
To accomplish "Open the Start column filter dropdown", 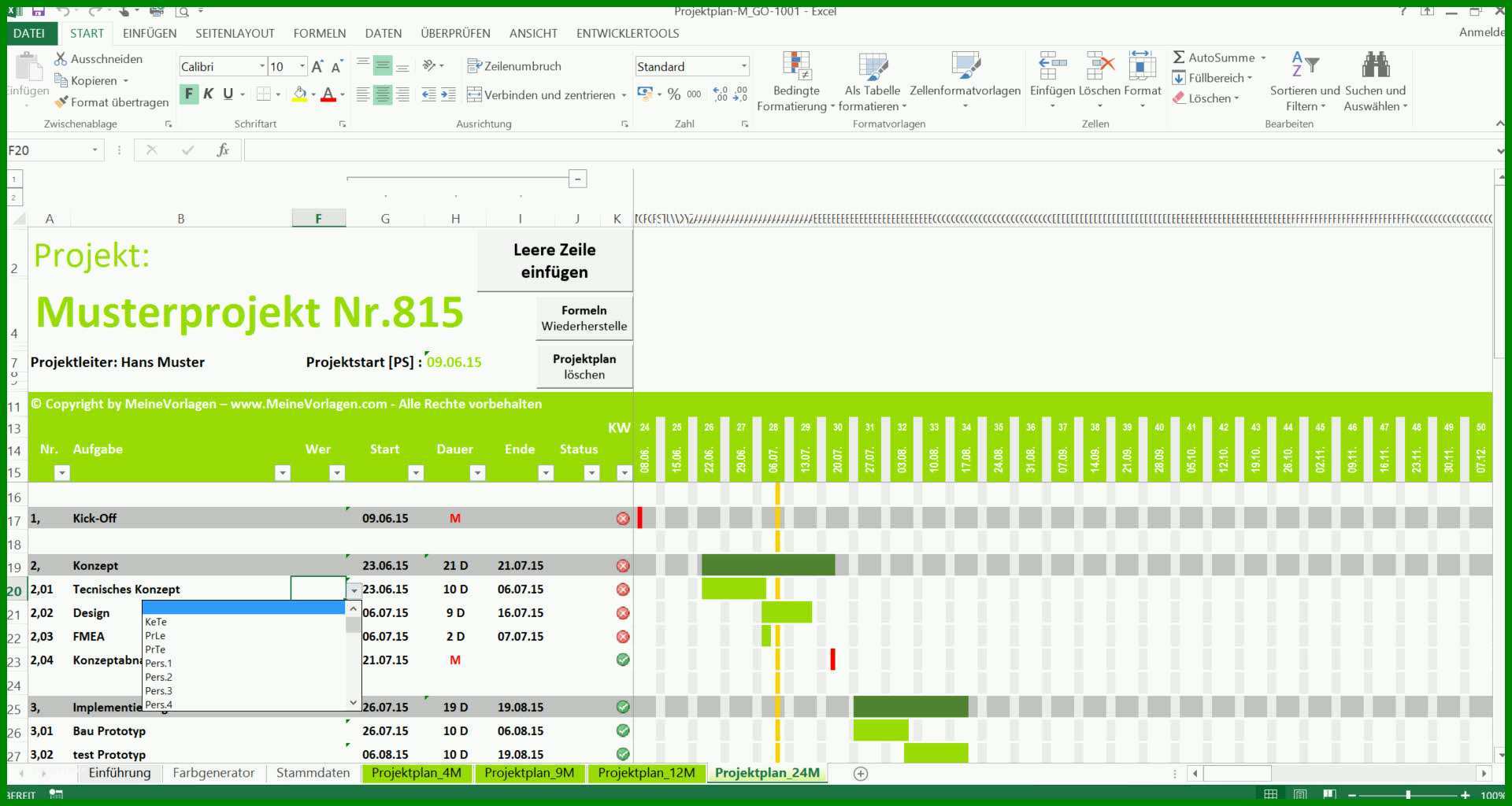I will click(x=416, y=473).
